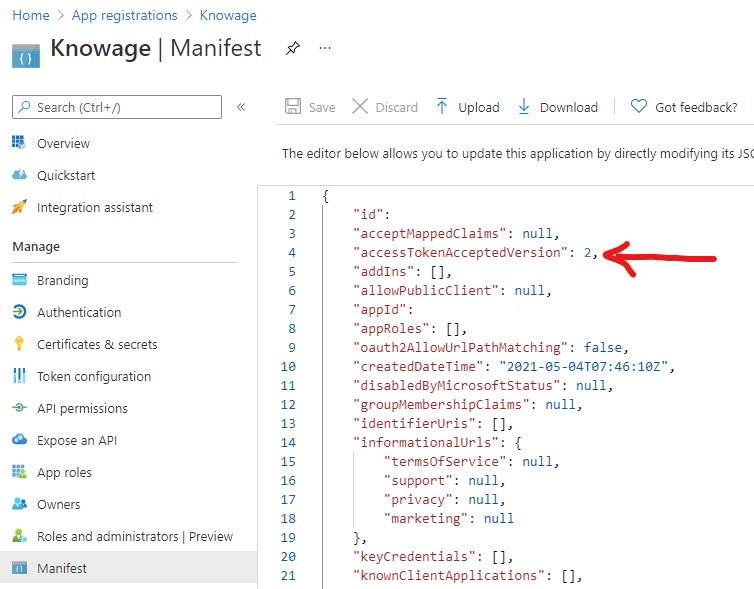This screenshot has height=589, width=754.
Task: Click the feedback heart icon
Action: click(639, 106)
